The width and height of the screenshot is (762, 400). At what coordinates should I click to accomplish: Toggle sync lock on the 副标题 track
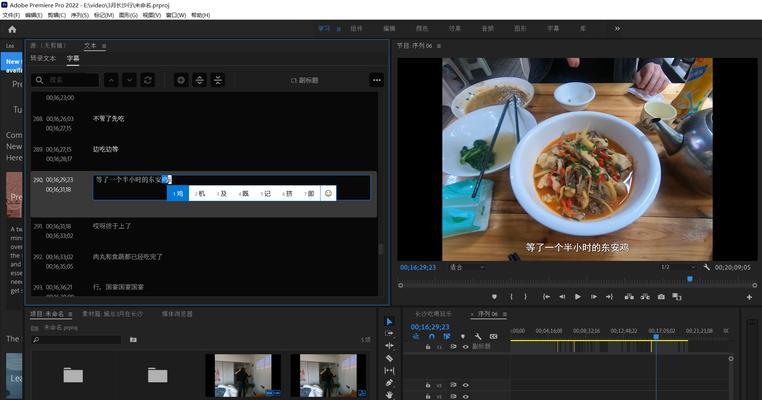click(x=453, y=347)
